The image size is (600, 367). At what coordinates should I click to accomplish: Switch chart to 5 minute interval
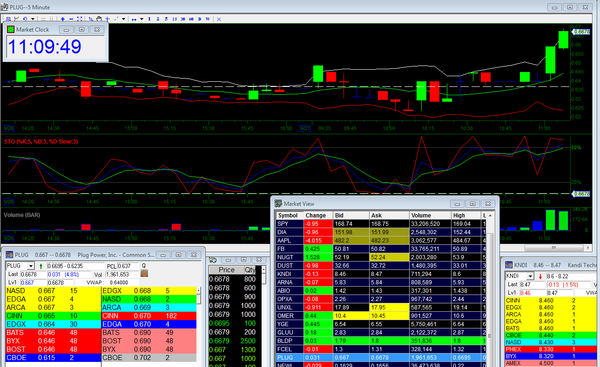click(166, 19)
